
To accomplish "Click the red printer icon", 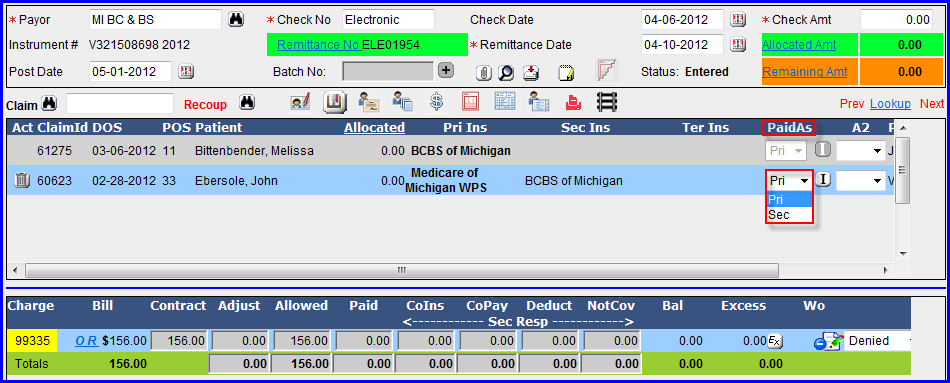I will pos(573,103).
